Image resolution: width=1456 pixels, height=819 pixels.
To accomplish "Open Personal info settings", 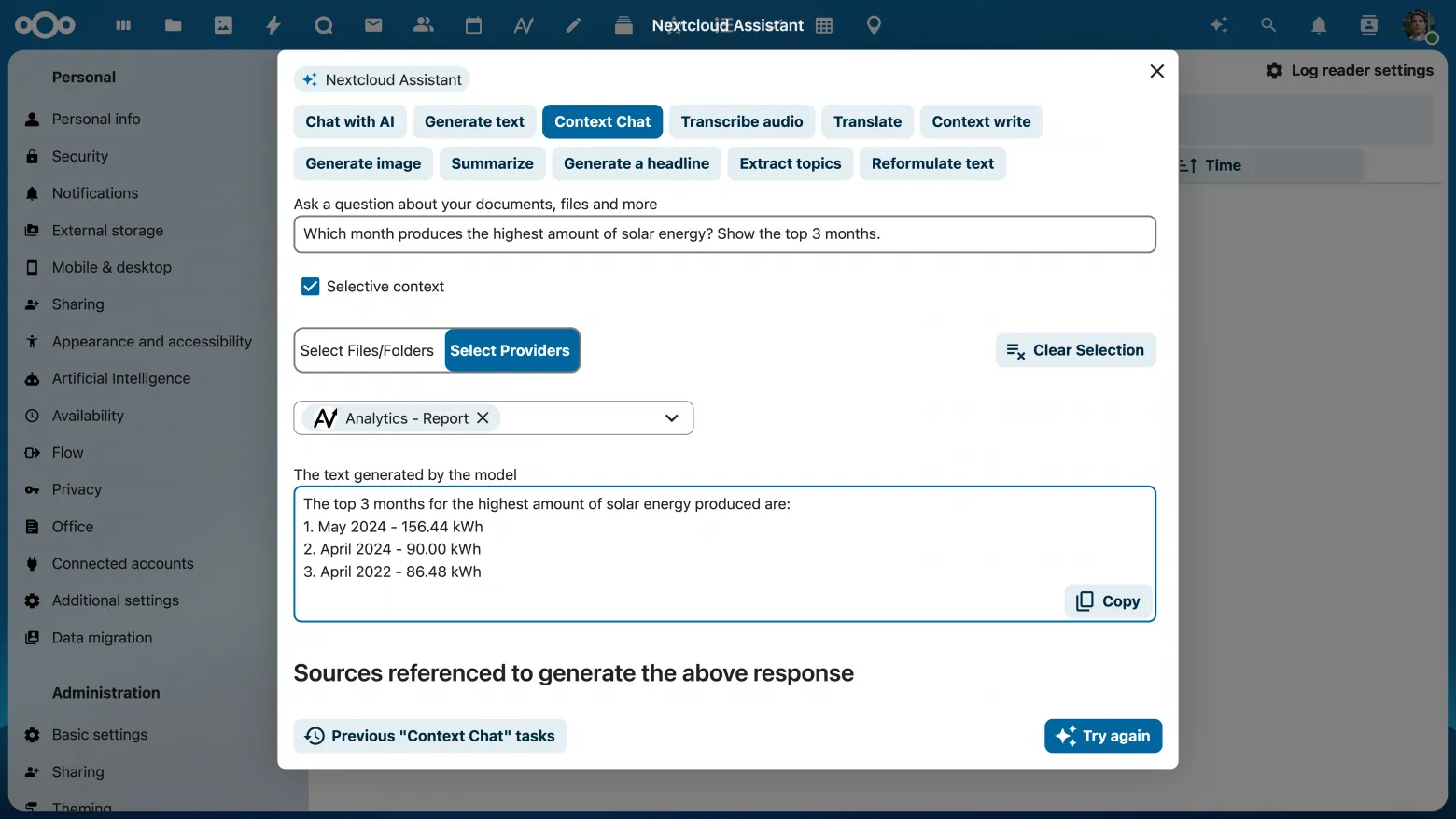I will coord(96,120).
